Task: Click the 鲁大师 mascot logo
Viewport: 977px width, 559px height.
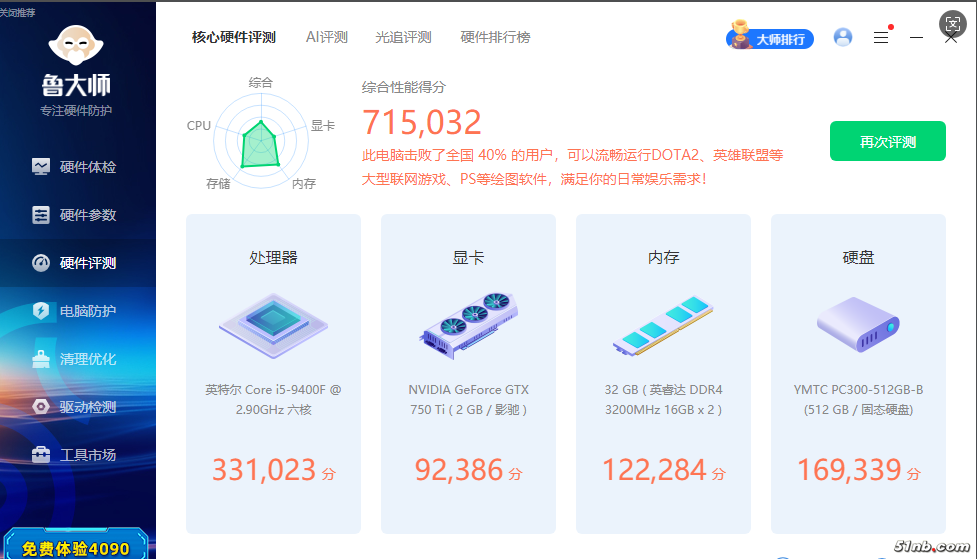Action: coord(76,47)
